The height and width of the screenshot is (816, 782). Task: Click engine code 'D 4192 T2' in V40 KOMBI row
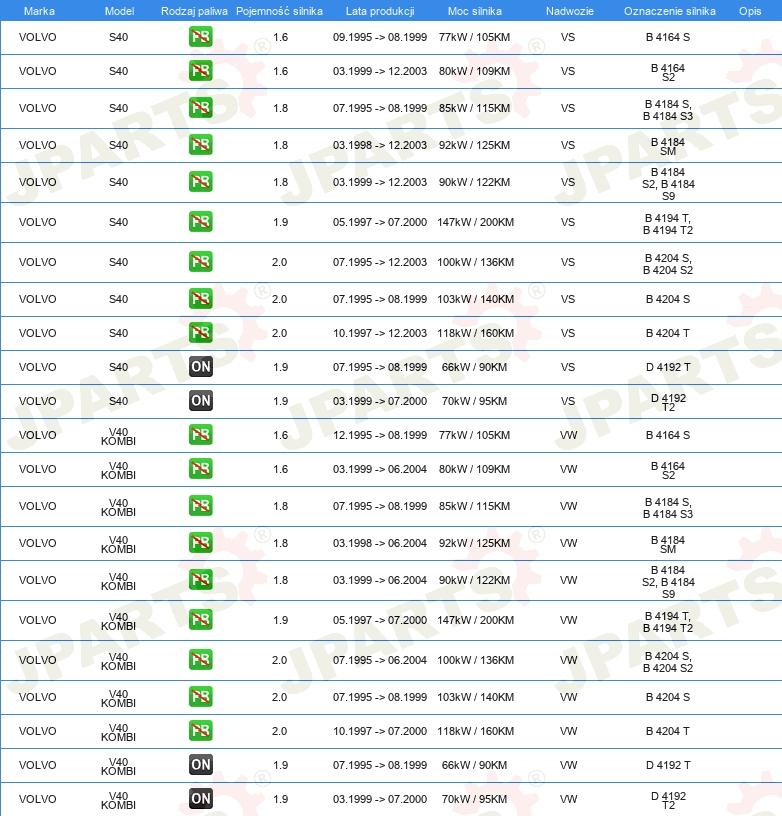(x=668, y=800)
